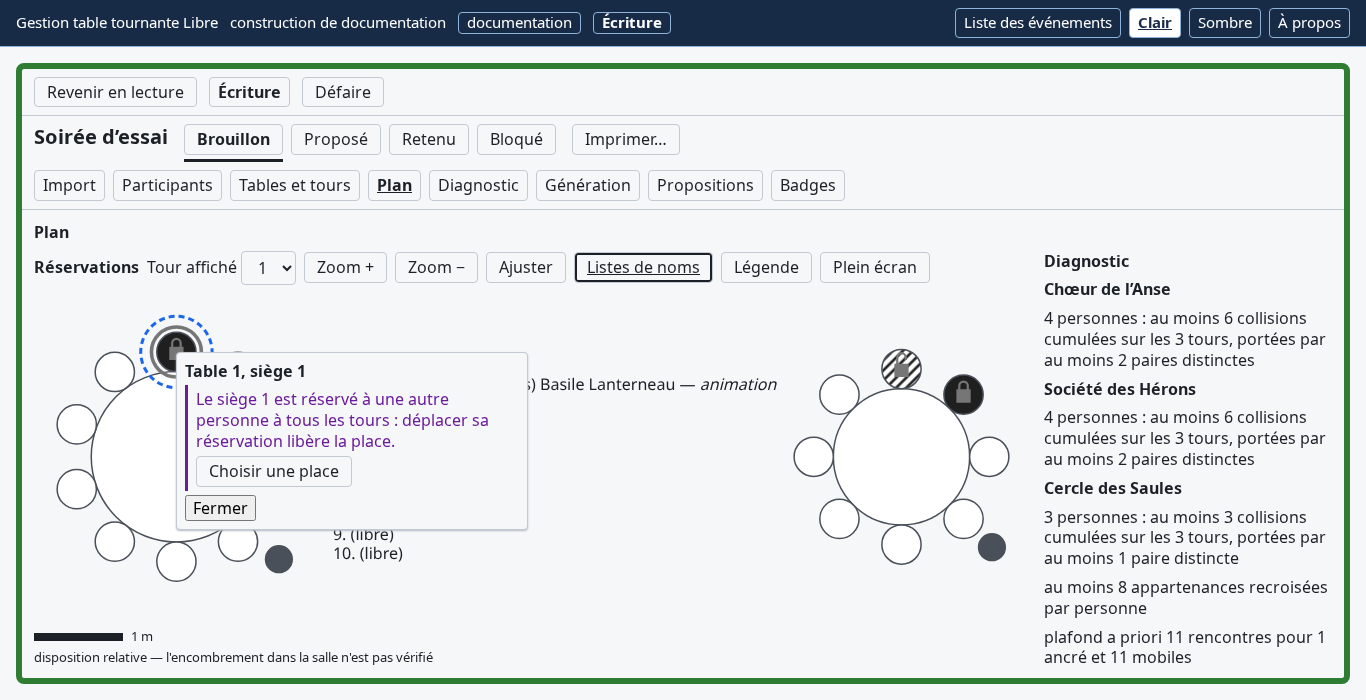Open the Imprimer… options
This screenshot has width=1366, height=700.
tap(626, 140)
